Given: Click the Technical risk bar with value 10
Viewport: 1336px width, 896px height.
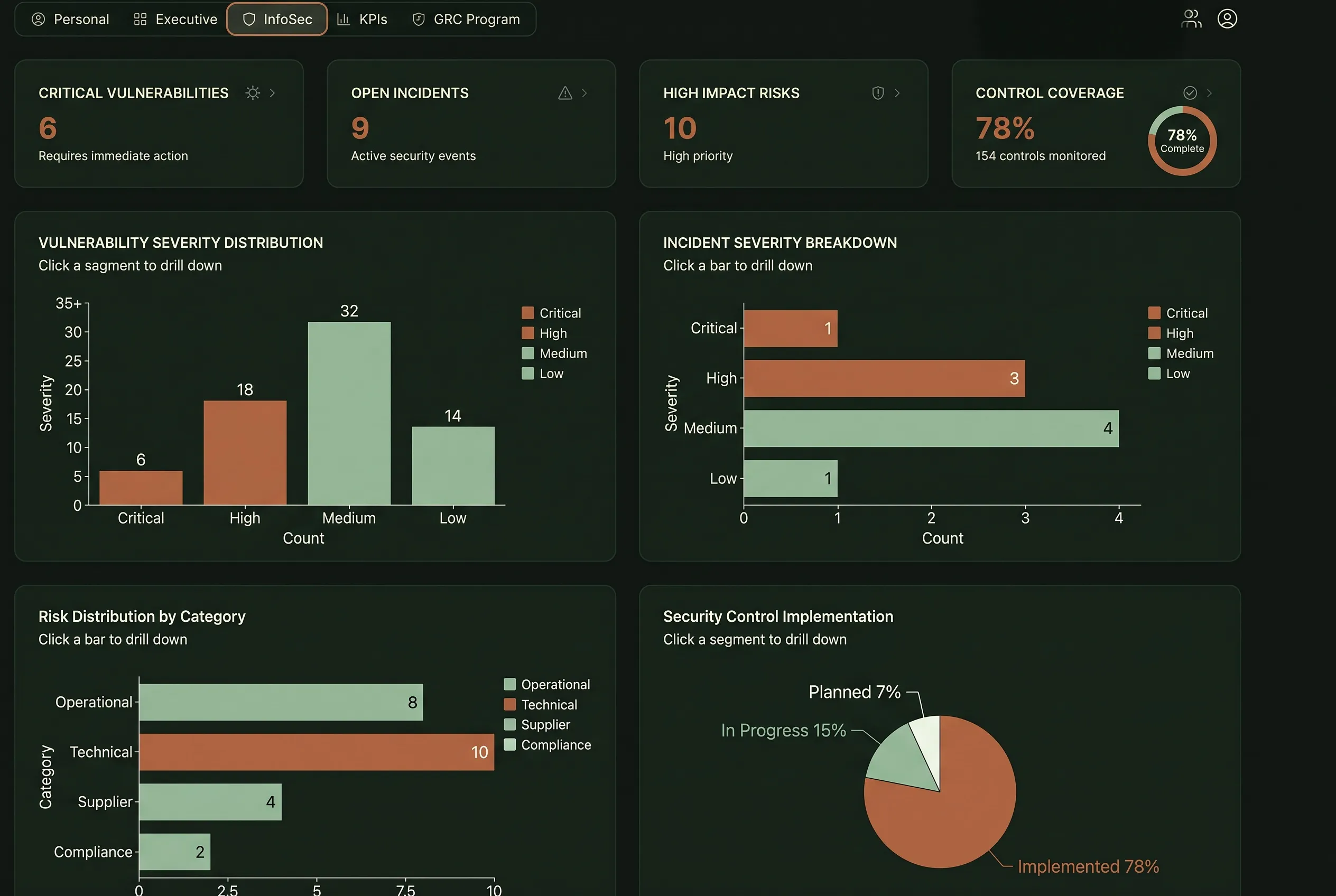Looking at the screenshot, I should coord(317,752).
